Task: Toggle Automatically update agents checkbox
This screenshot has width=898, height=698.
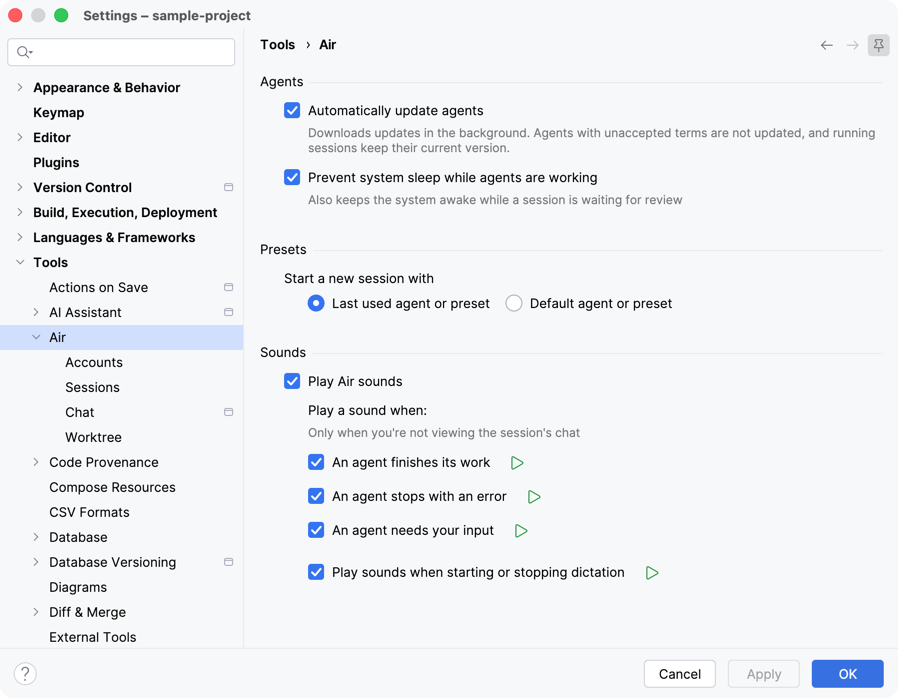Action: point(292,111)
